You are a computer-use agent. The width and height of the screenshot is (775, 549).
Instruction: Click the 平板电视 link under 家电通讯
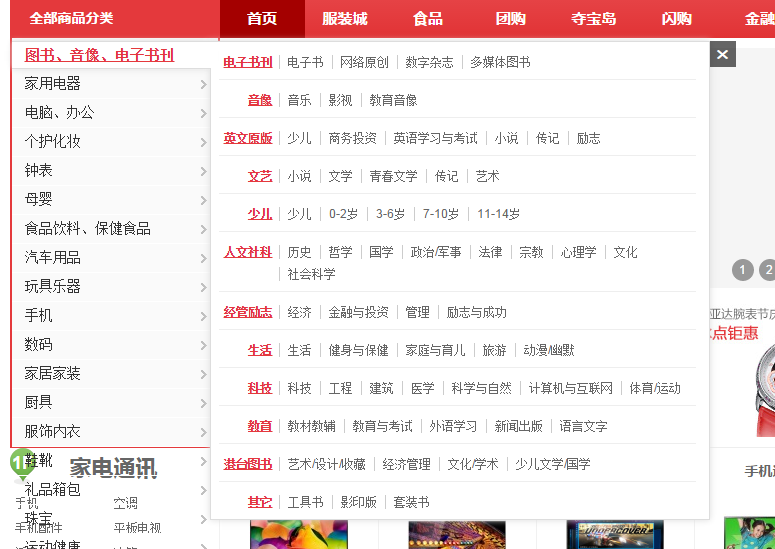[x=137, y=528]
